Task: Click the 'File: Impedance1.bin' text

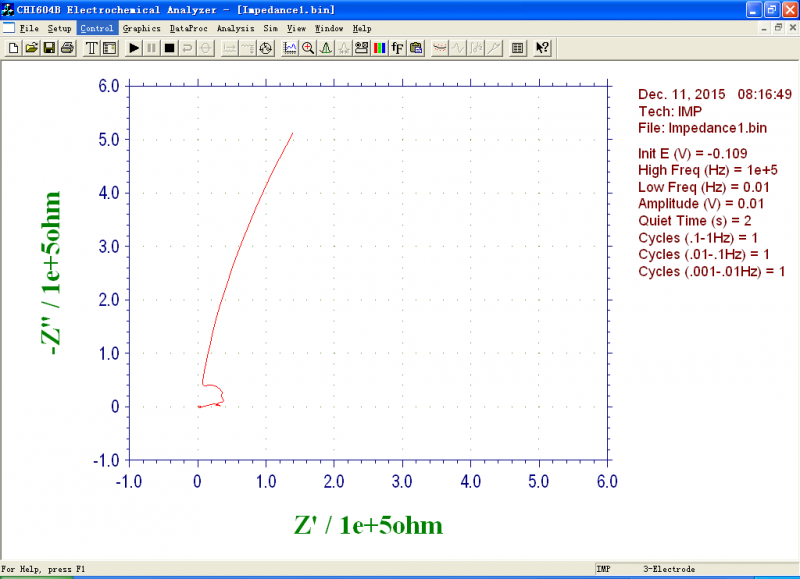Action: (x=703, y=128)
